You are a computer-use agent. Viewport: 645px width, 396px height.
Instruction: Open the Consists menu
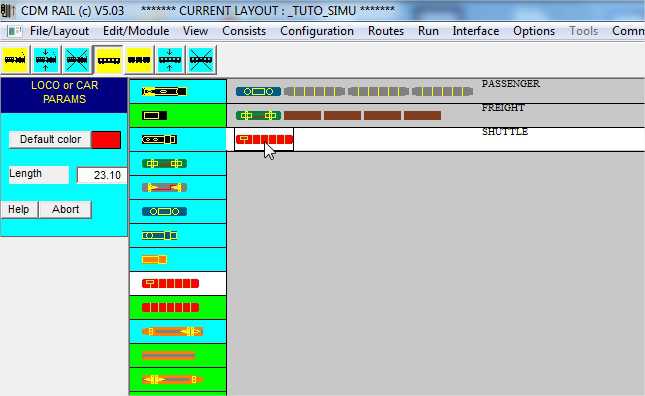[244, 31]
